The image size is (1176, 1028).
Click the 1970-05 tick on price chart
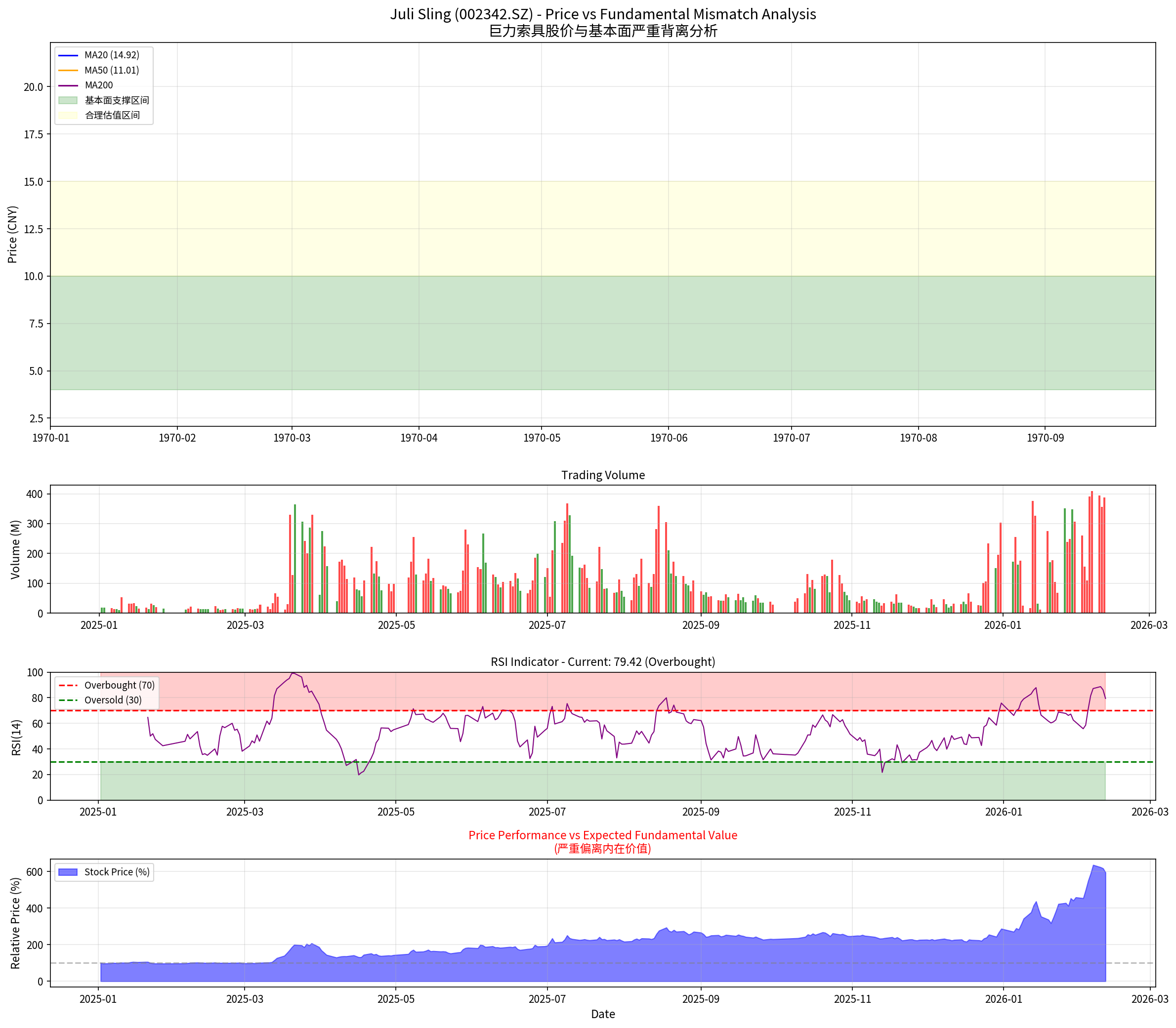click(542, 438)
